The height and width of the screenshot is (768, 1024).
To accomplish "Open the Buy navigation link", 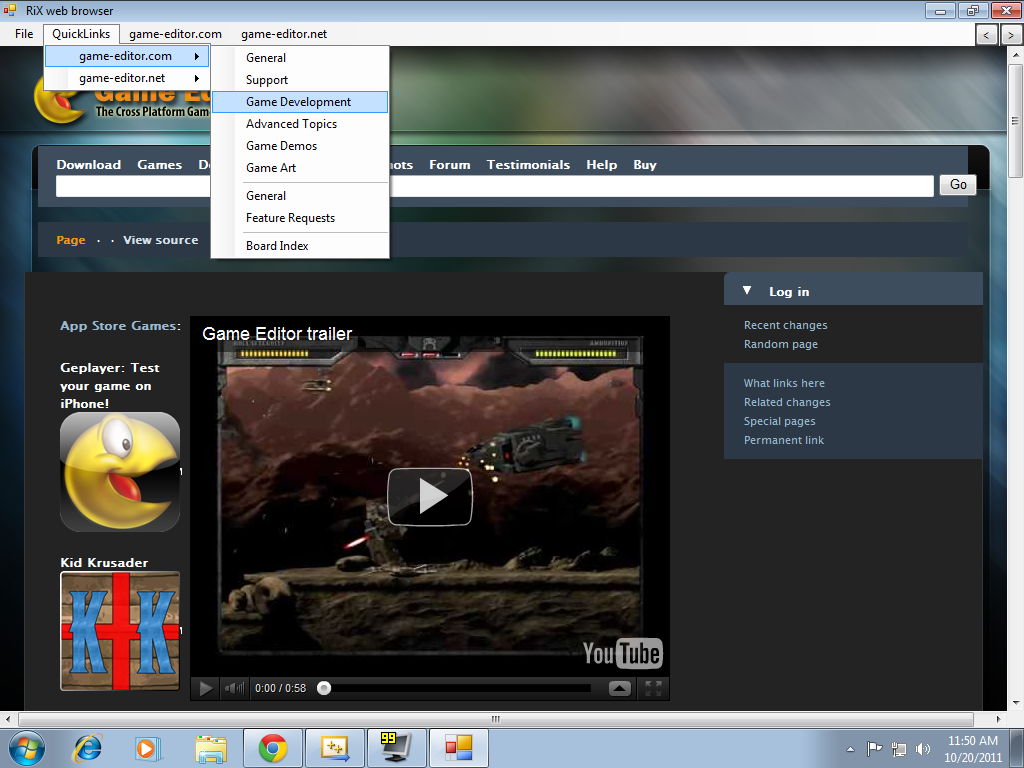I will 645,165.
